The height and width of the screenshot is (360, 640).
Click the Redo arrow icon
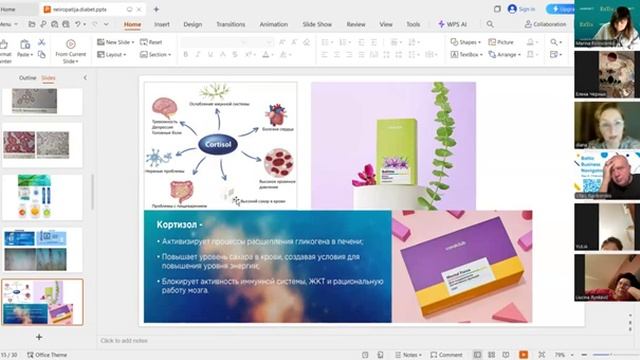(95, 24)
